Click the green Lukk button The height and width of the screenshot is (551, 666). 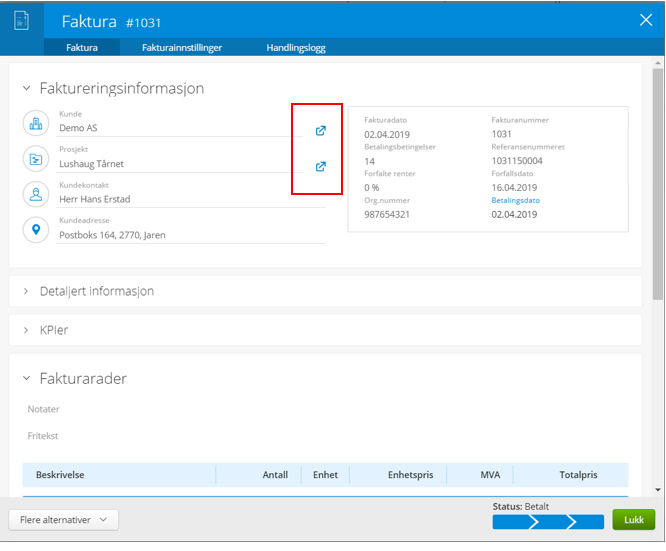[x=633, y=520]
